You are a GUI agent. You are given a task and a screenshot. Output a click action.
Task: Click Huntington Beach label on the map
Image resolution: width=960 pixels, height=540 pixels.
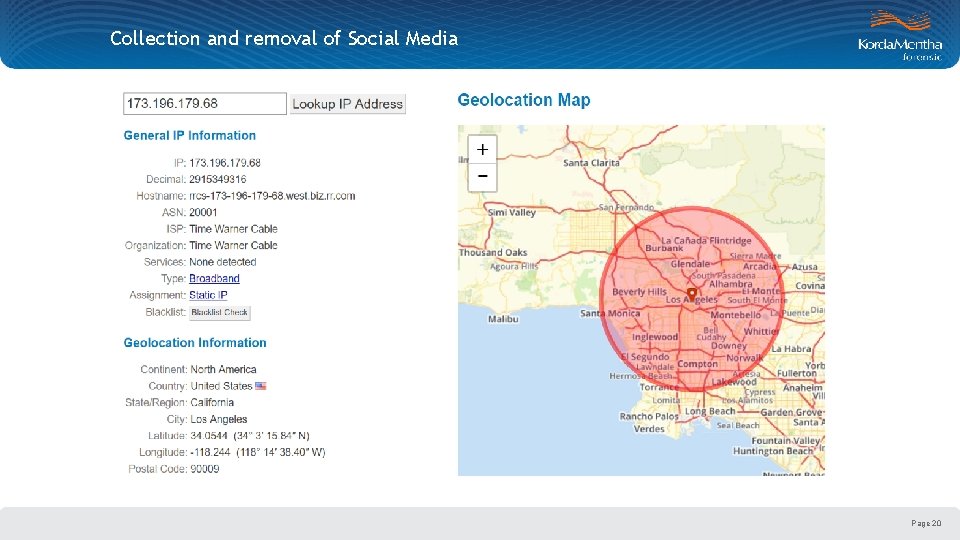[773, 451]
